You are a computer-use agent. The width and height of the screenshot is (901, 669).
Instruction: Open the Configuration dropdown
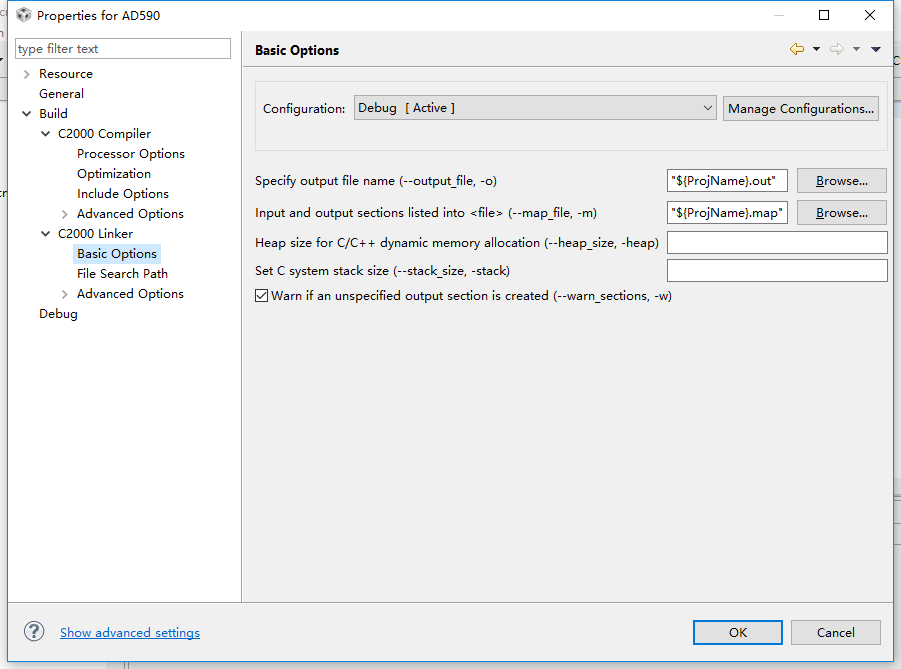pyautogui.click(x=535, y=108)
